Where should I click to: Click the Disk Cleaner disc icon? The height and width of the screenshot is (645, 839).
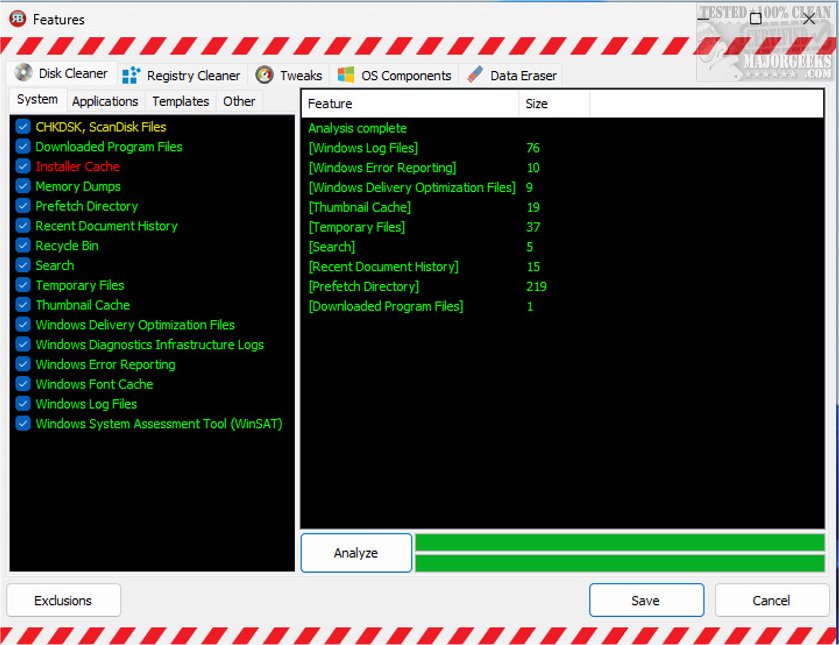coord(24,72)
